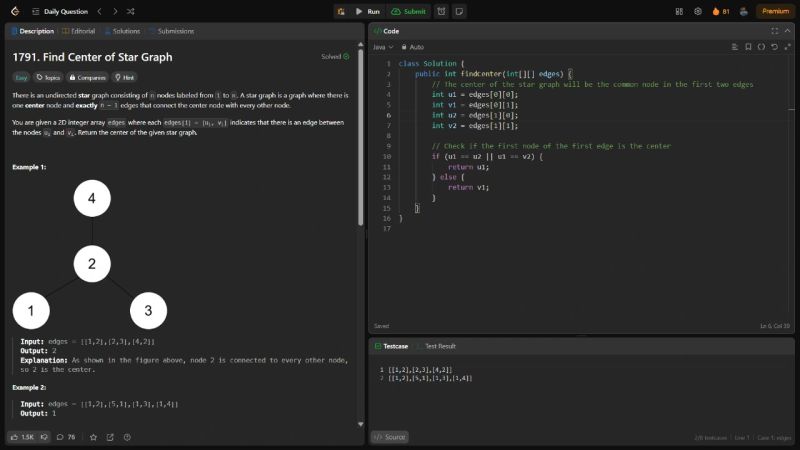Screen dimensions: 800x450
Task: Collapse the Code panel using the chevron
Action: tap(787, 31)
